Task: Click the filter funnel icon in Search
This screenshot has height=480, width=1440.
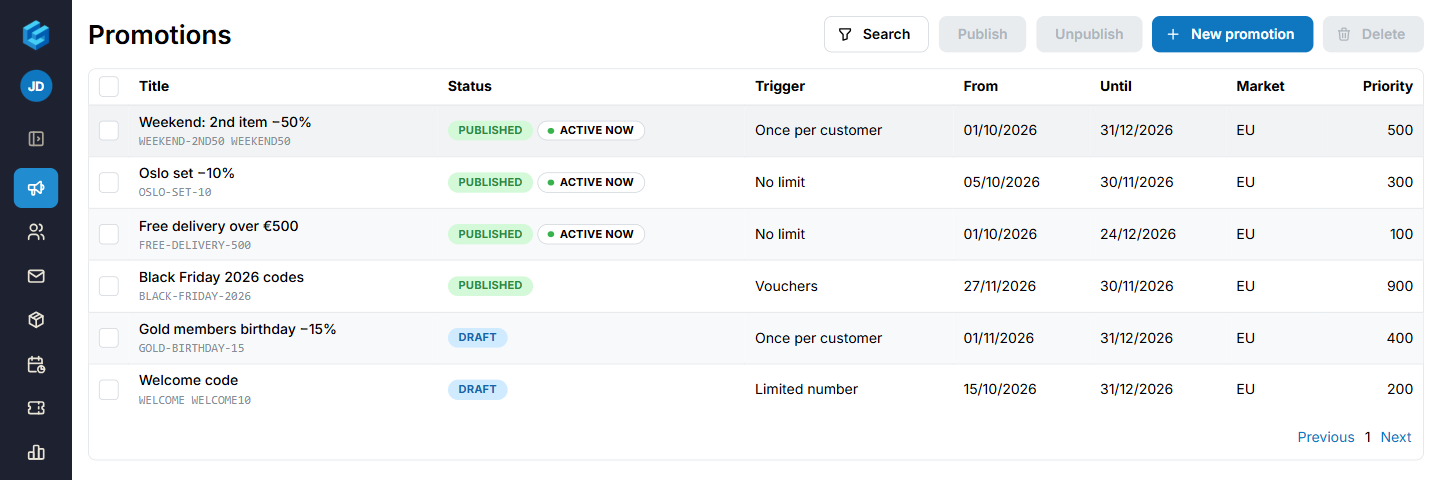Action: pos(845,34)
